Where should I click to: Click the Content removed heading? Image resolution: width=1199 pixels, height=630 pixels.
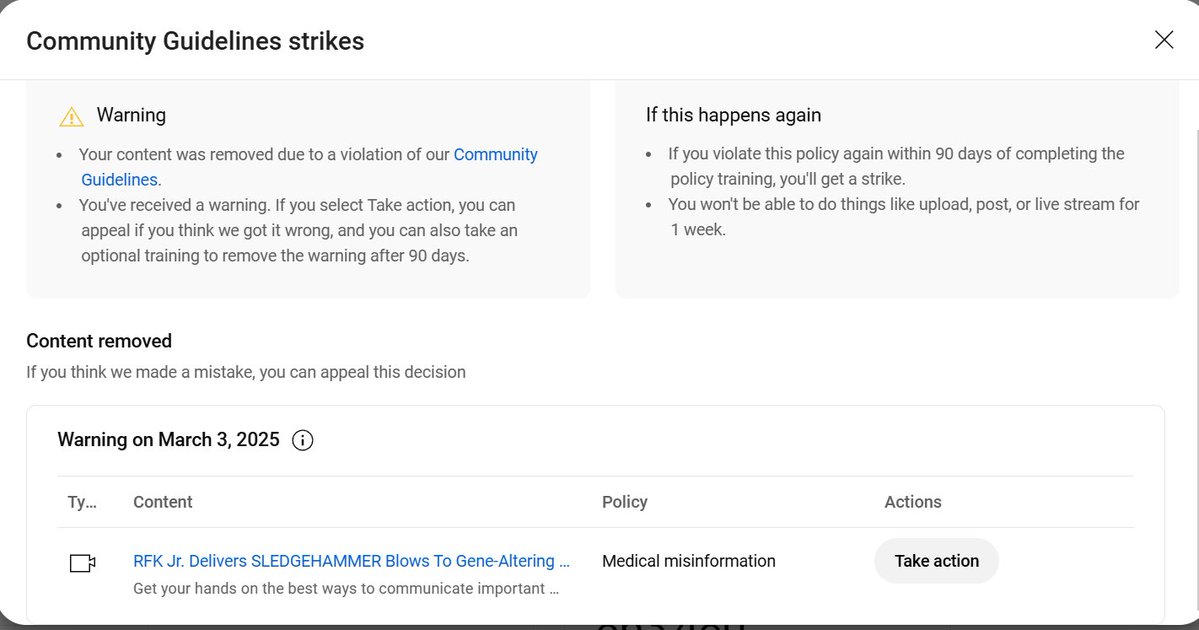click(99, 341)
